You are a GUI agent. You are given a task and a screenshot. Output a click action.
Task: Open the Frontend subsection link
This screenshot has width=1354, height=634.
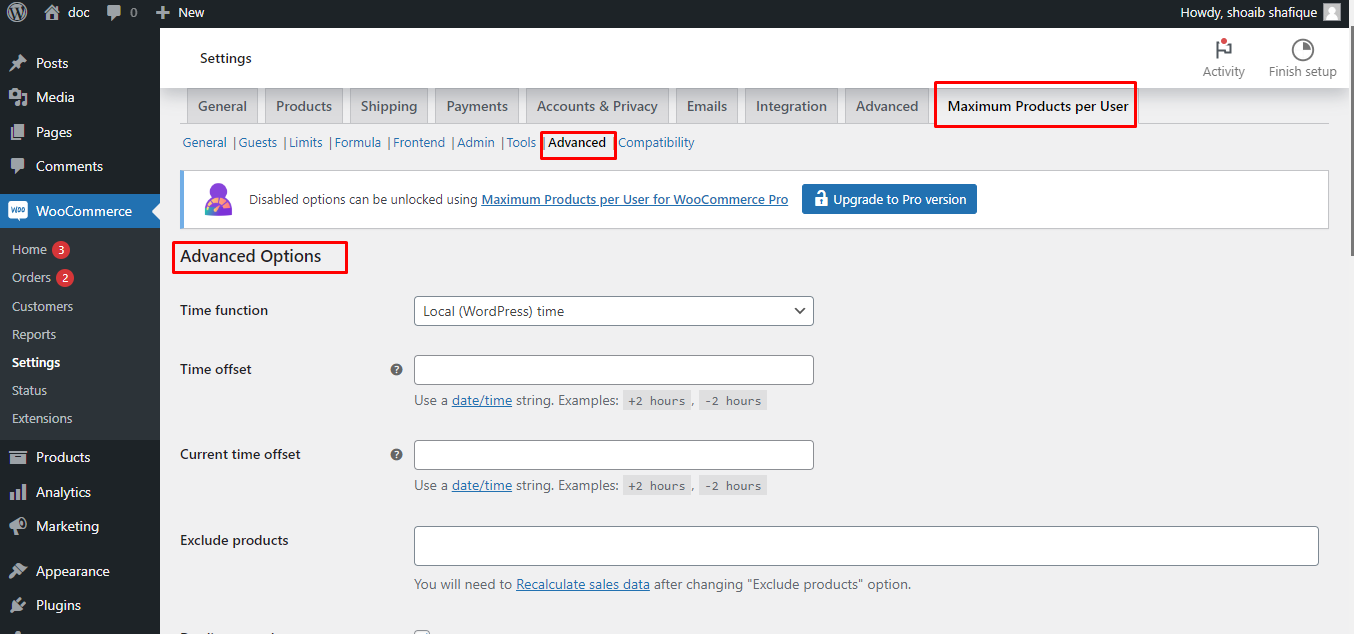point(419,143)
